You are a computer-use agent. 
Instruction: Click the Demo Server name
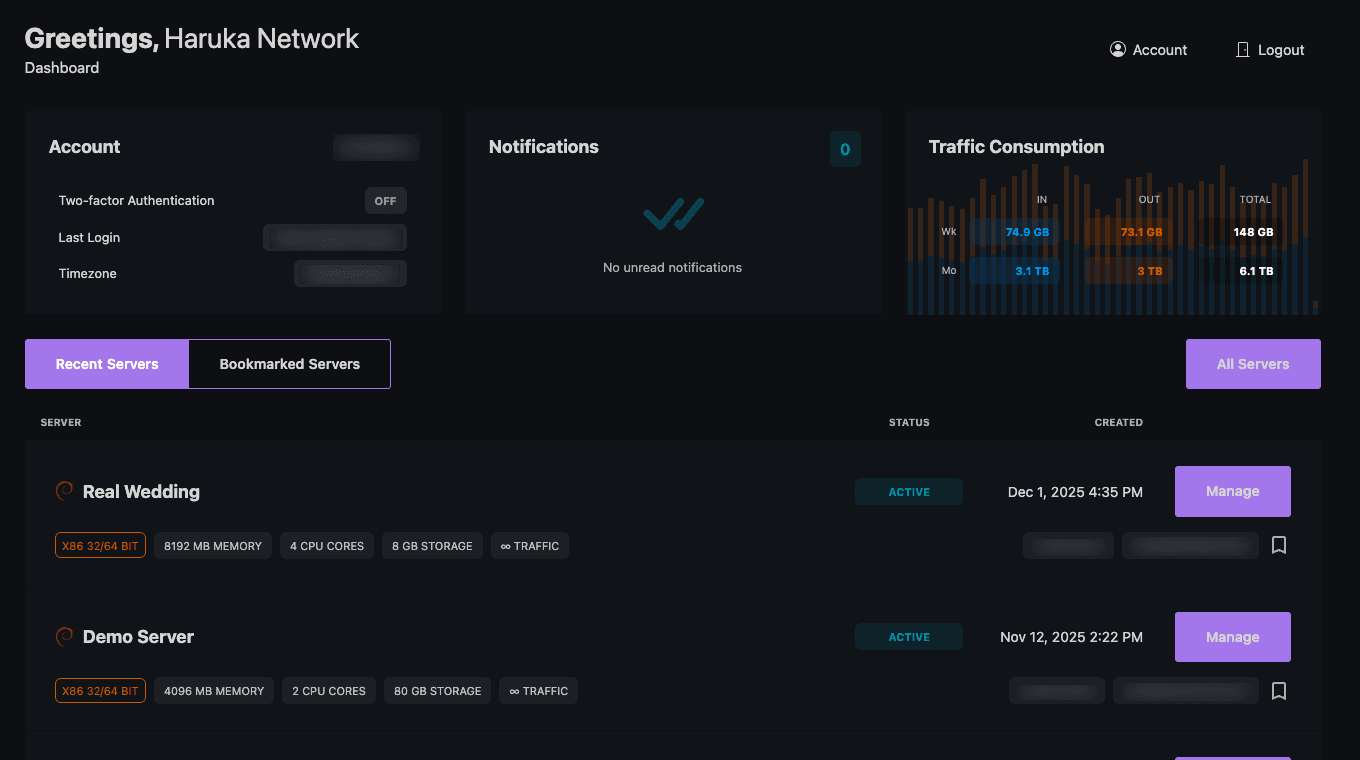click(x=138, y=637)
